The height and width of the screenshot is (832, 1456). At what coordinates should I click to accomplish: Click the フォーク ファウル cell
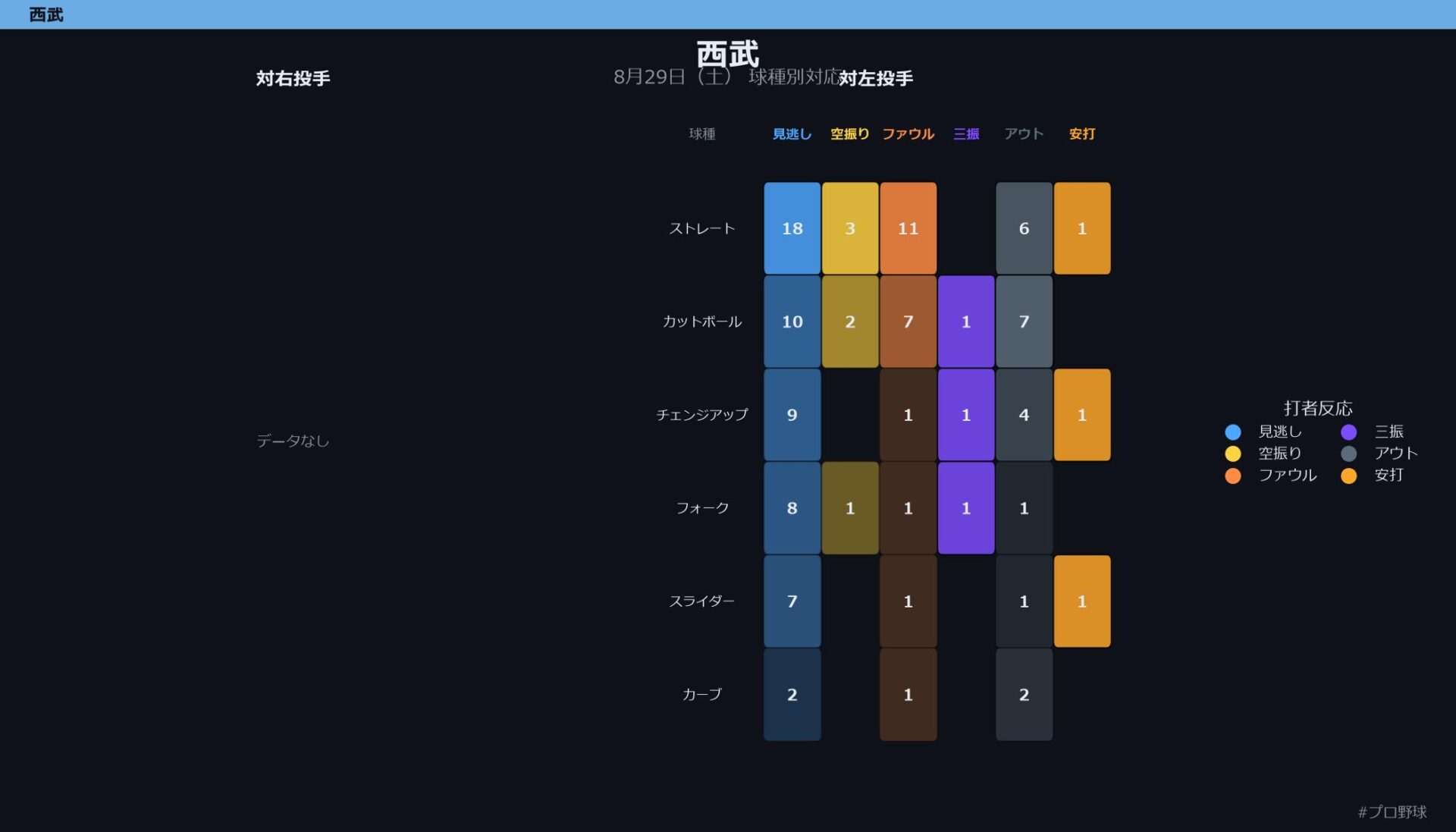(908, 508)
